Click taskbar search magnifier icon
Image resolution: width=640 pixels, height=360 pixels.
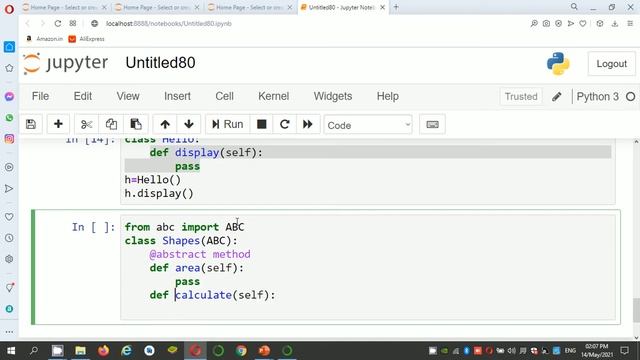click(34, 351)
